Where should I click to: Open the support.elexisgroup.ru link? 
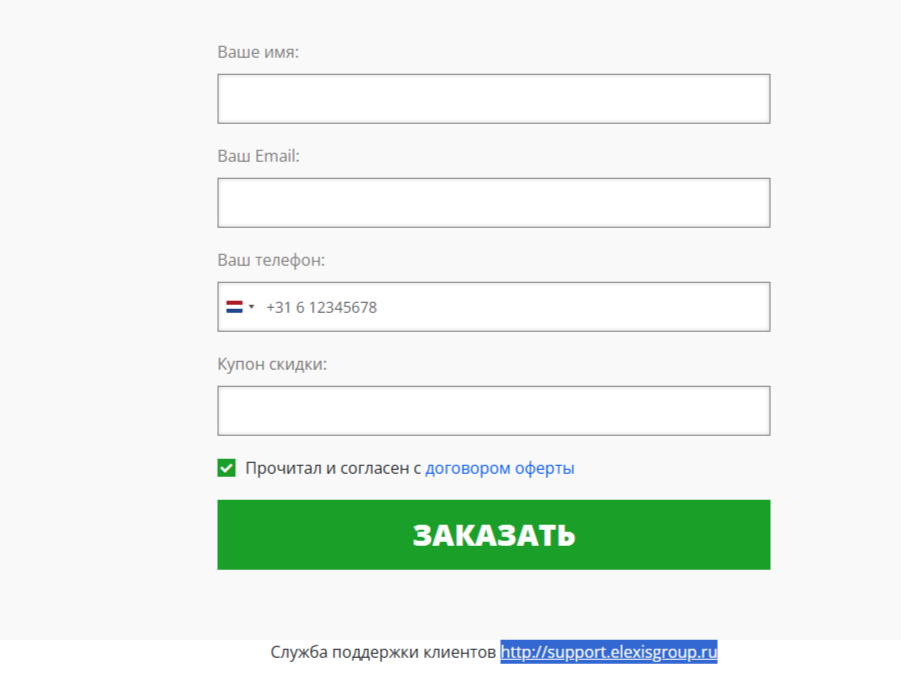coord(609,652)
